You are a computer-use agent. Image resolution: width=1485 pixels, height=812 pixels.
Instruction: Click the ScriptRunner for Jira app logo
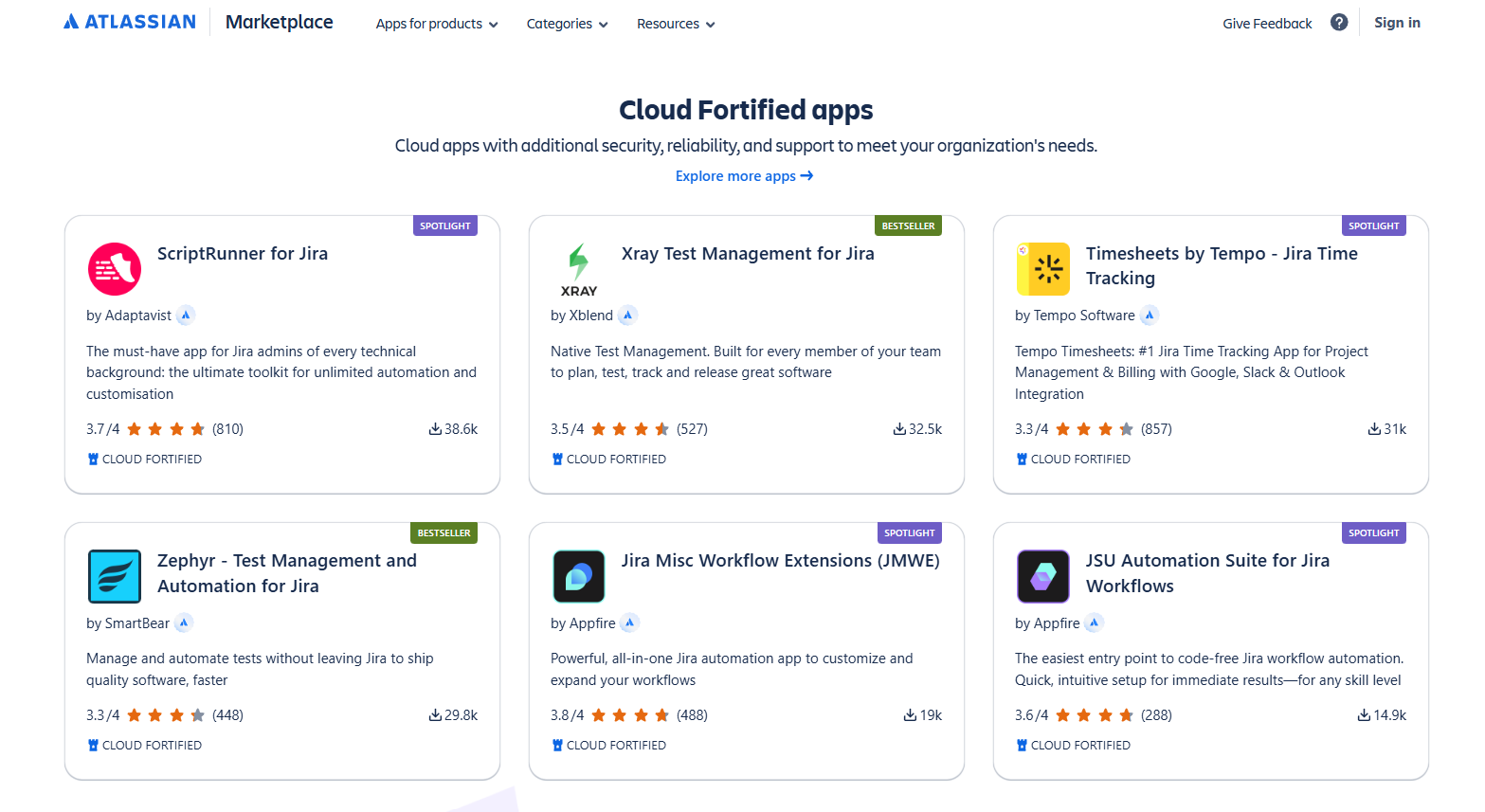pyautogui.click(x=115, y=269)
